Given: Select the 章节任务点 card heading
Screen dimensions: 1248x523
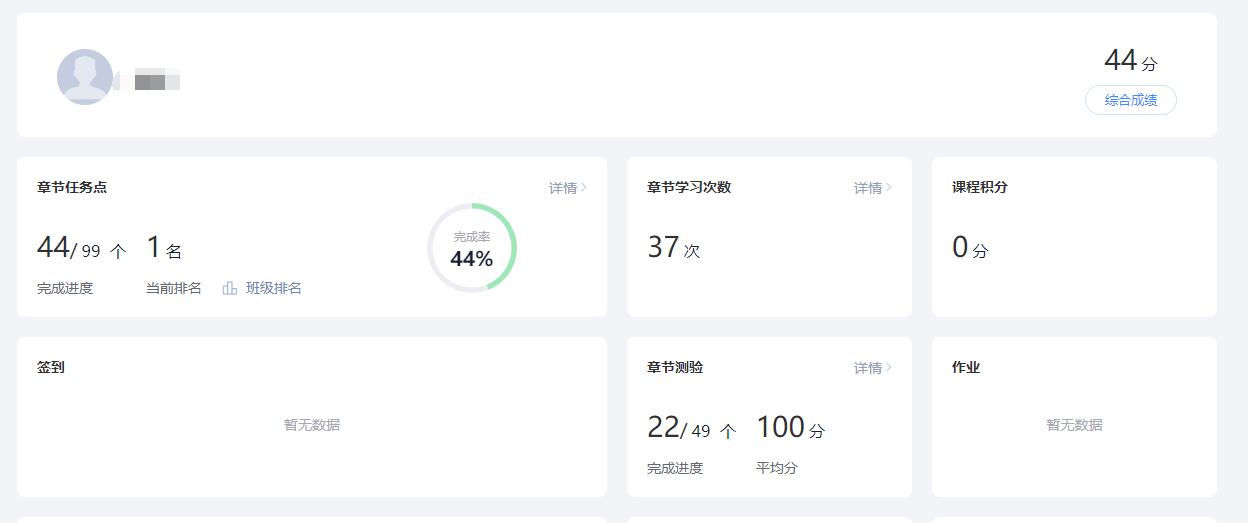Looking at the screenshot, I should 72,187.
